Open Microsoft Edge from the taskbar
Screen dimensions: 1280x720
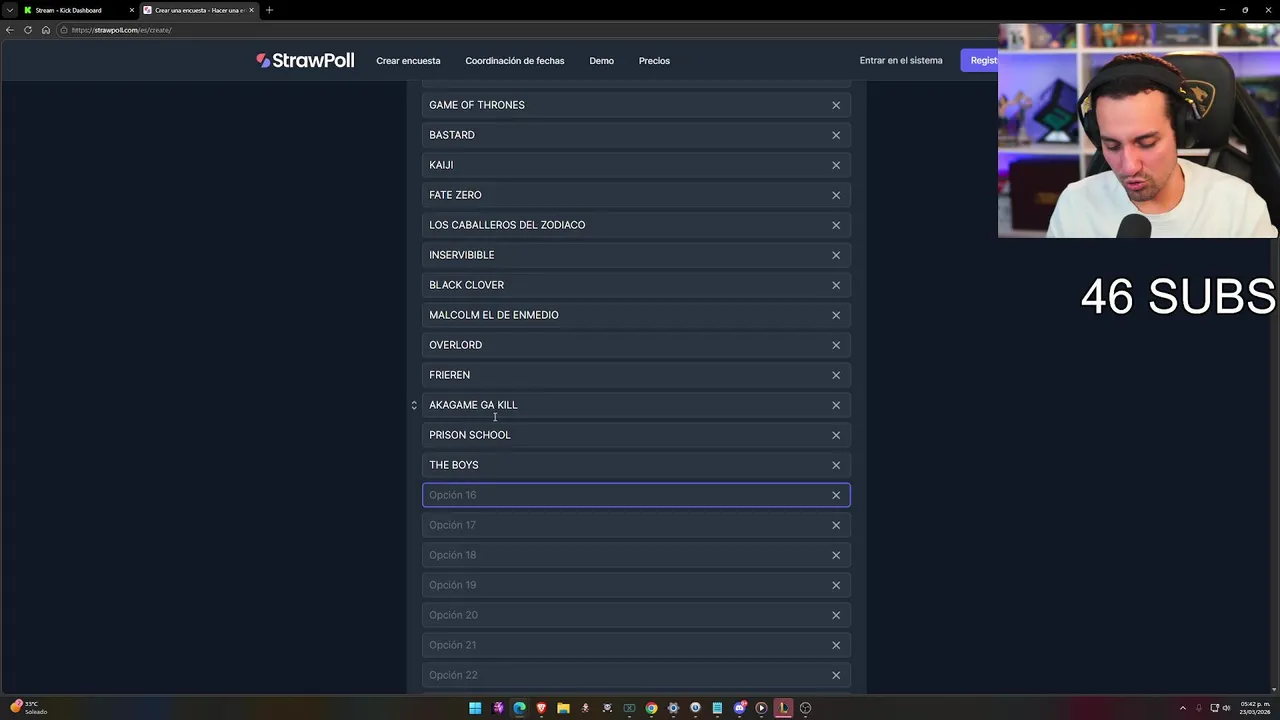click(519, 708)
